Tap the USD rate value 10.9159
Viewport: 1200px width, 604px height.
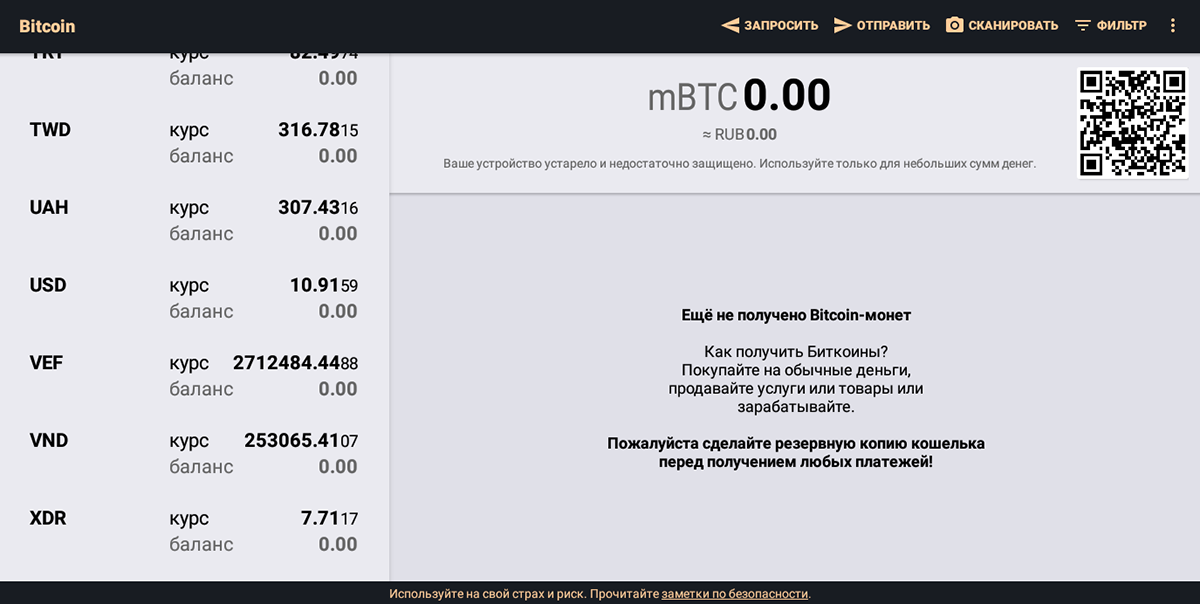(324, 285)
